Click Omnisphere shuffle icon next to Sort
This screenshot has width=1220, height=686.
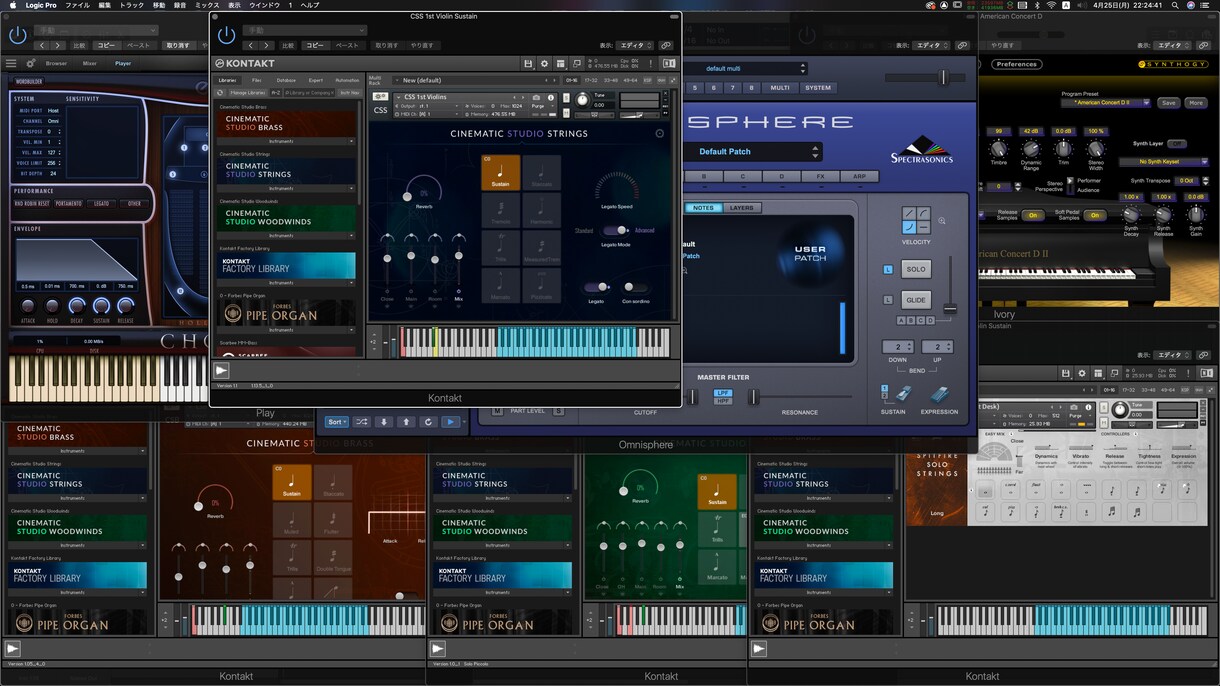[361, 422]
